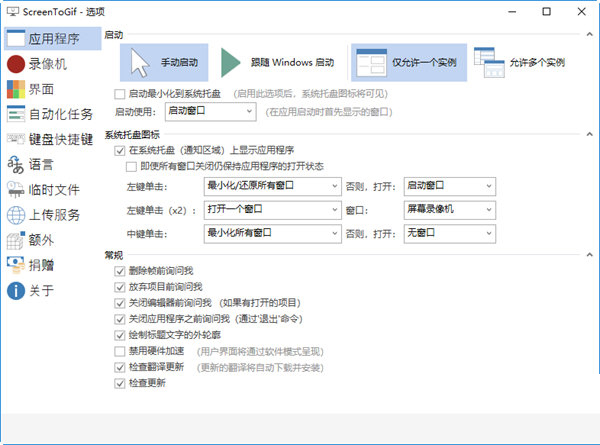Click the ScreenToGif title bar app icon
The image size is (600, 445).
[x=13, y=11]
